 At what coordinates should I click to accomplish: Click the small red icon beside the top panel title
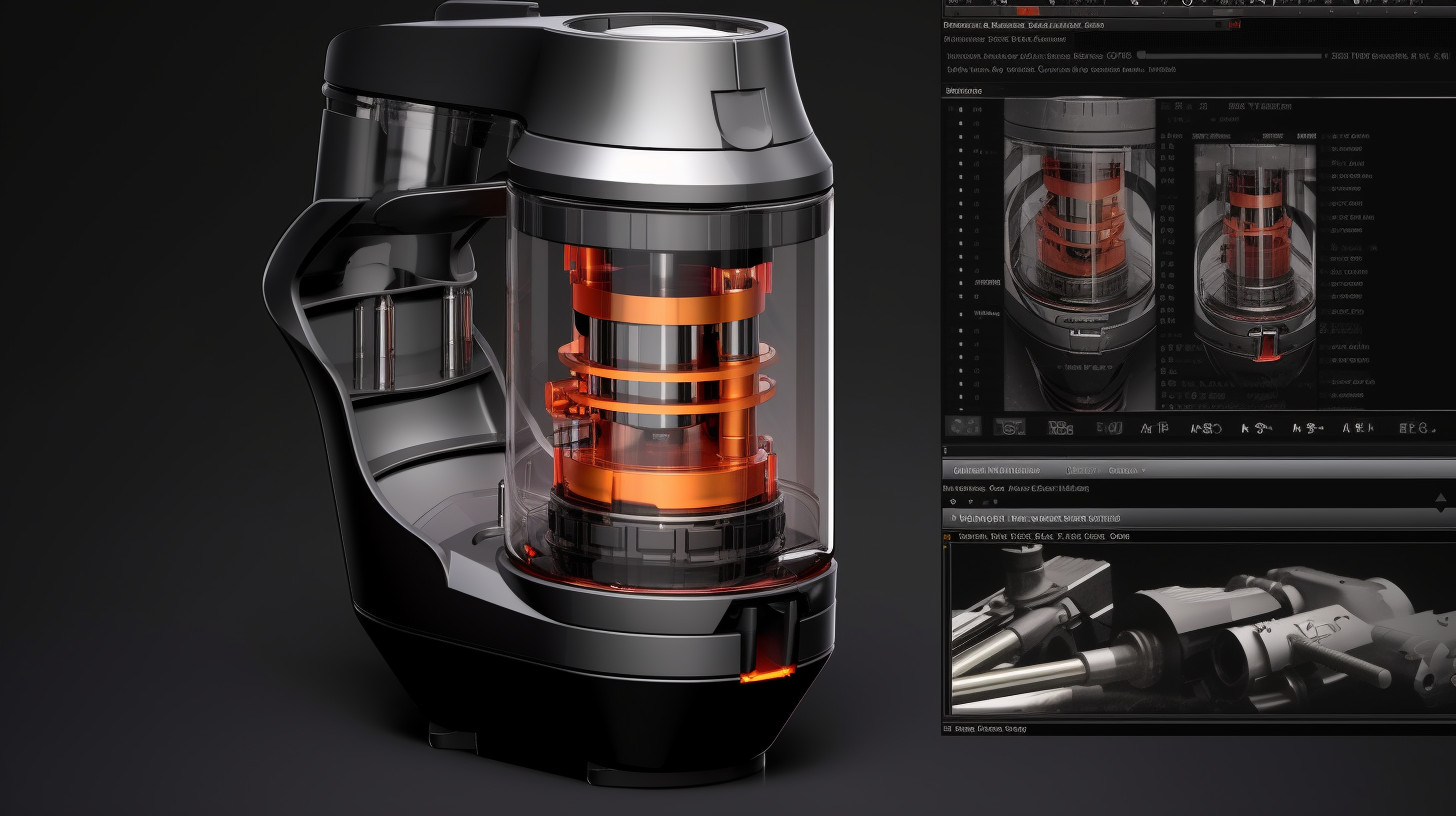click(1234, 24)
